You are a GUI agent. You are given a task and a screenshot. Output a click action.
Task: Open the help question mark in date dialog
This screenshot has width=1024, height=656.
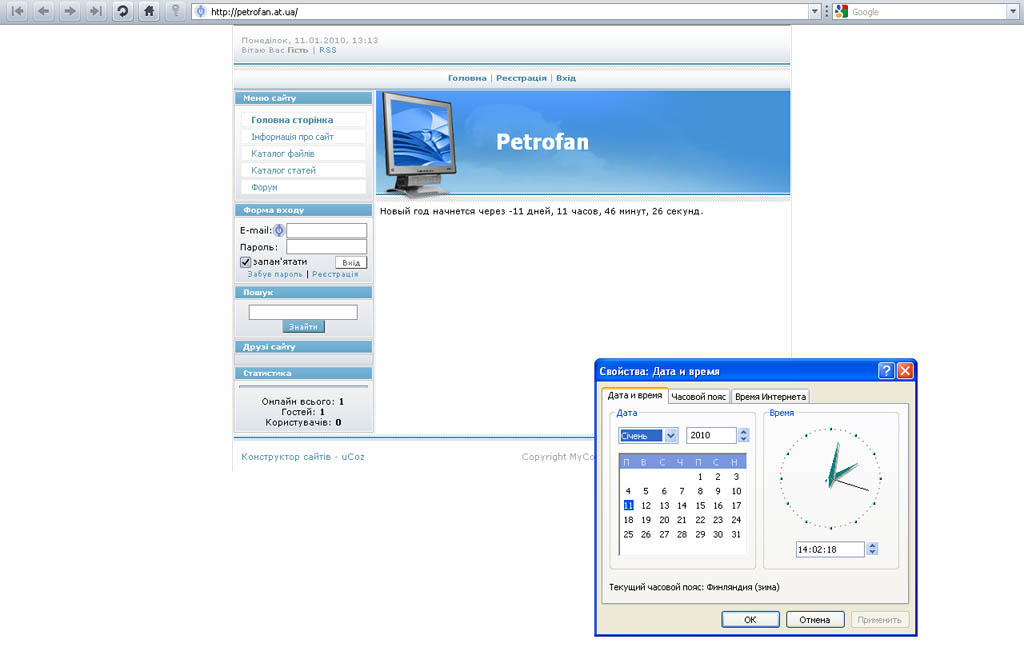pos(886,371)
